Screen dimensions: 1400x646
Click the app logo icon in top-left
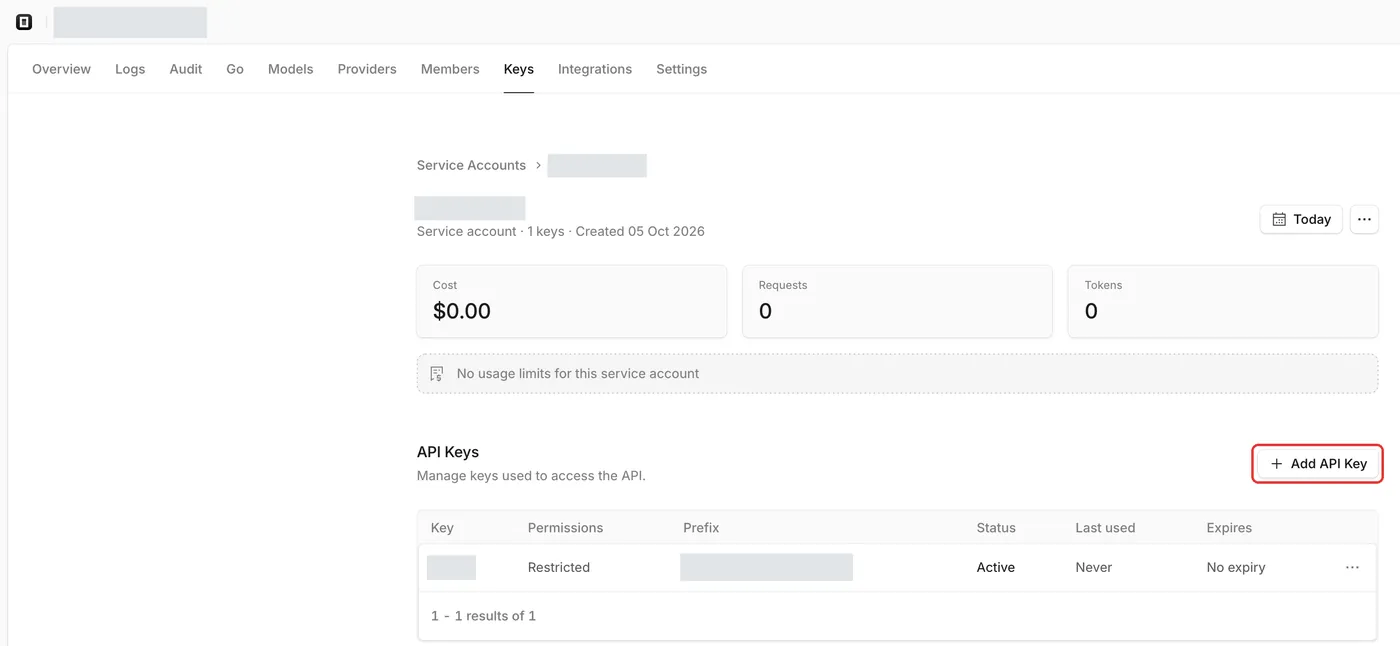pos(24,22)
